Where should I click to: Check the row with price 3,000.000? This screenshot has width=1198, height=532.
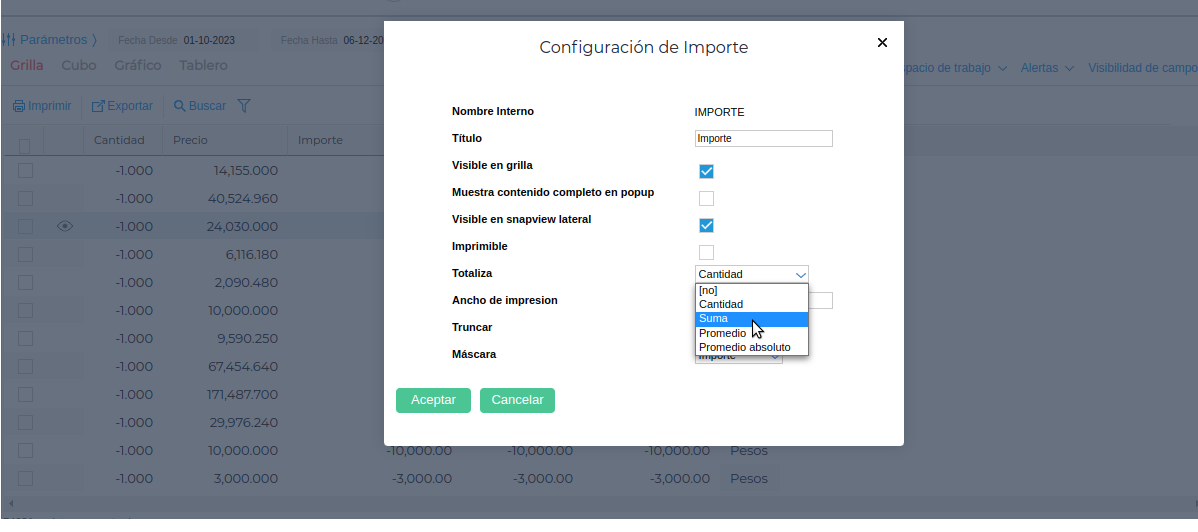pos(25,478)
